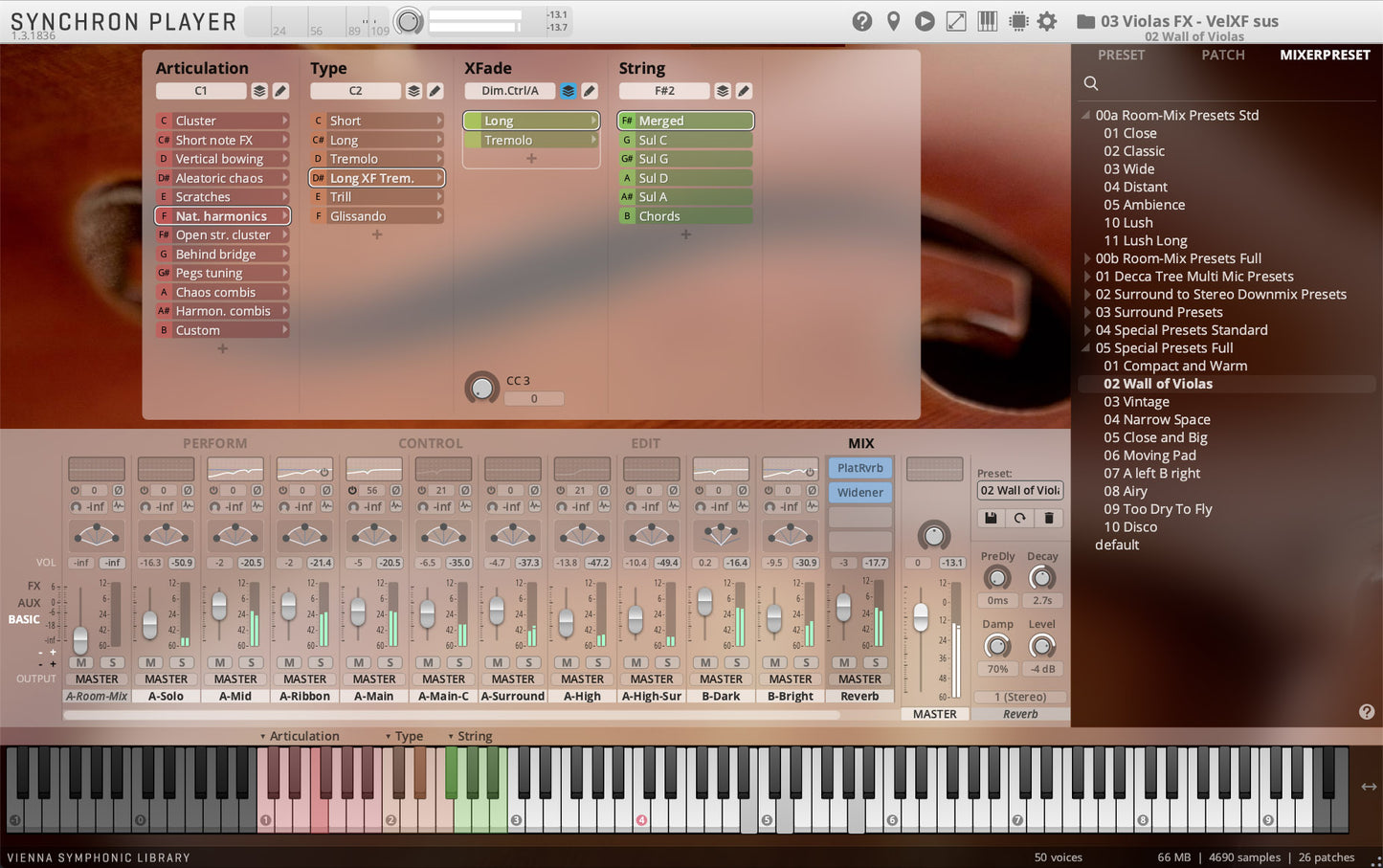Select the Long XF Trem. type
Viewport: 1383px width, 868px height.
pos(376,177)
